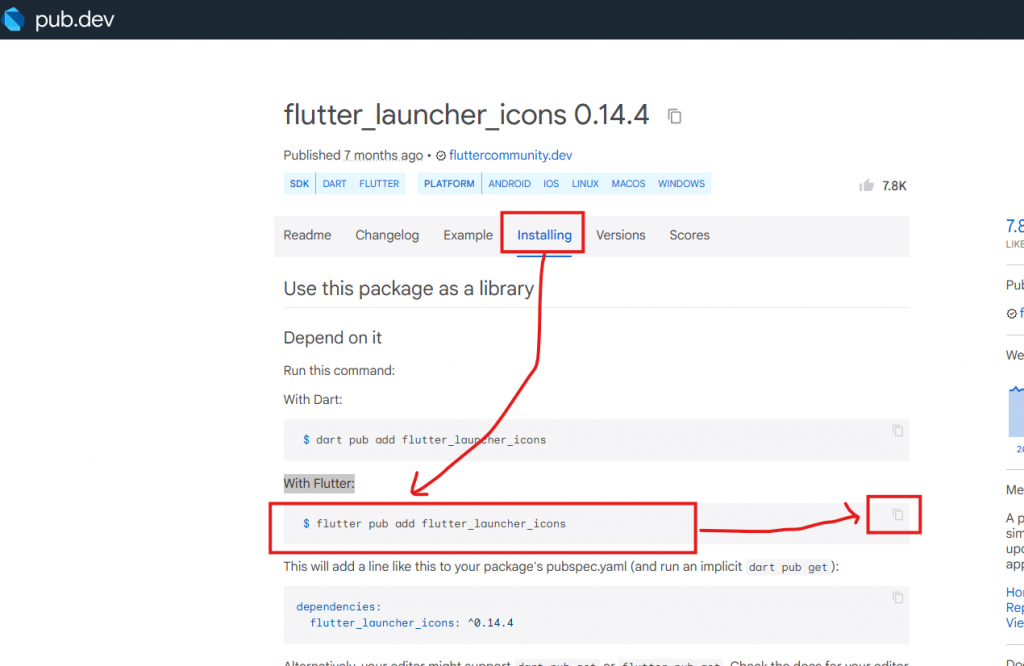The image size is (1024, 666).
Task: Copy the dart pub add command
Action: coord(897,431)
